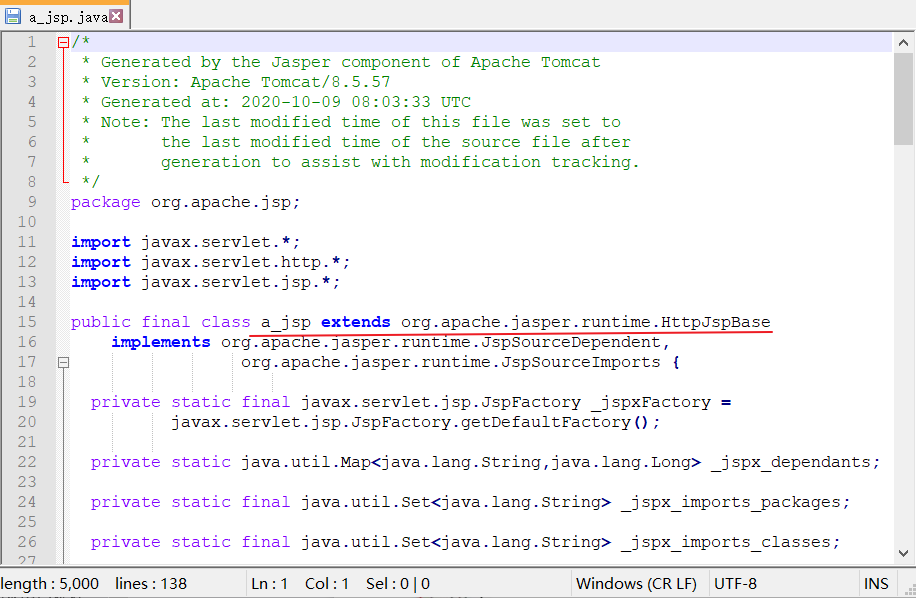Click the 'lines : 138' status text
Viewport: 916px width, 598px height.
click(x=151, y=583)
